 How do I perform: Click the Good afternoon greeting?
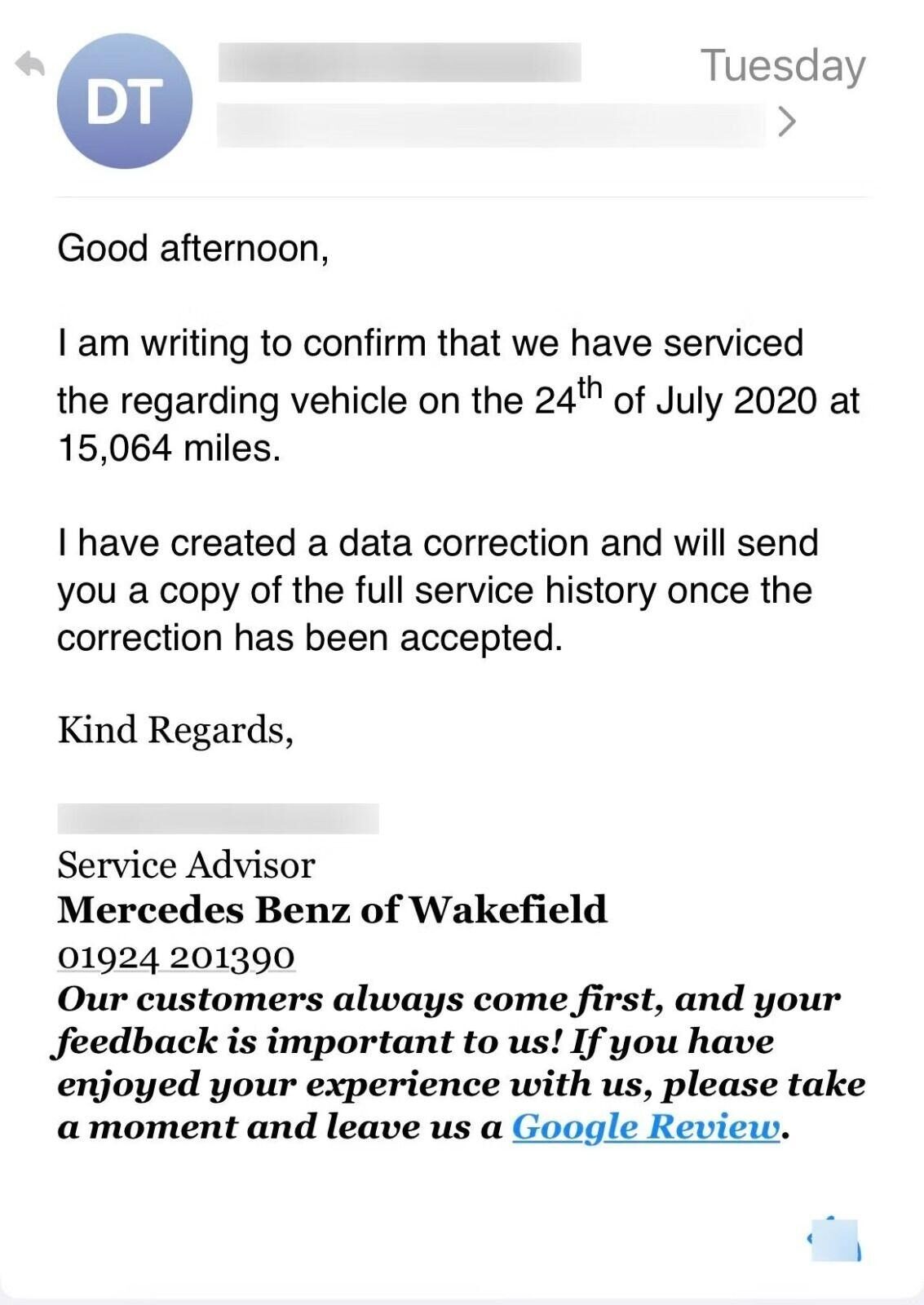[192, 248]
